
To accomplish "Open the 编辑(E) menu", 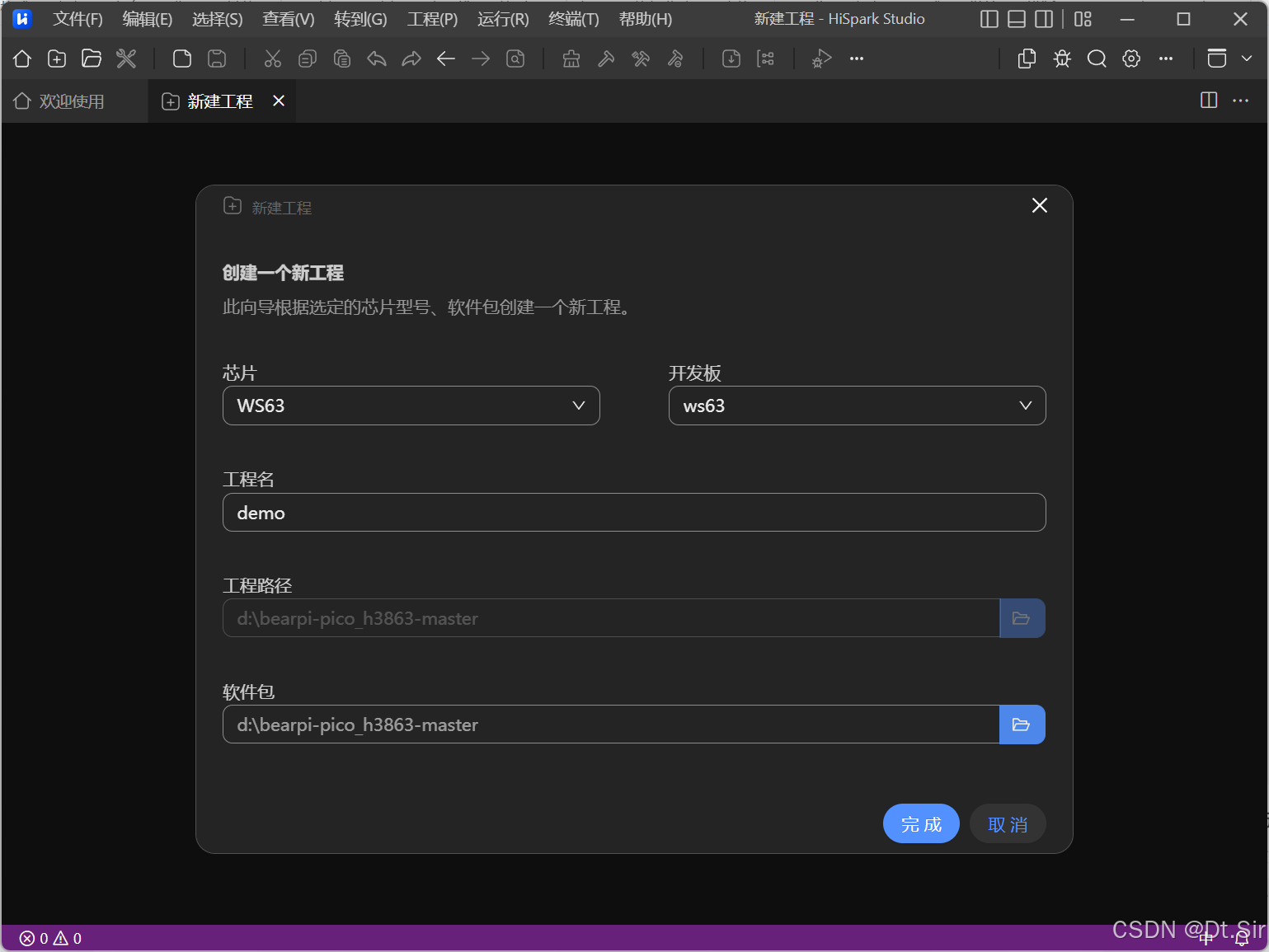I will (148, 19).
